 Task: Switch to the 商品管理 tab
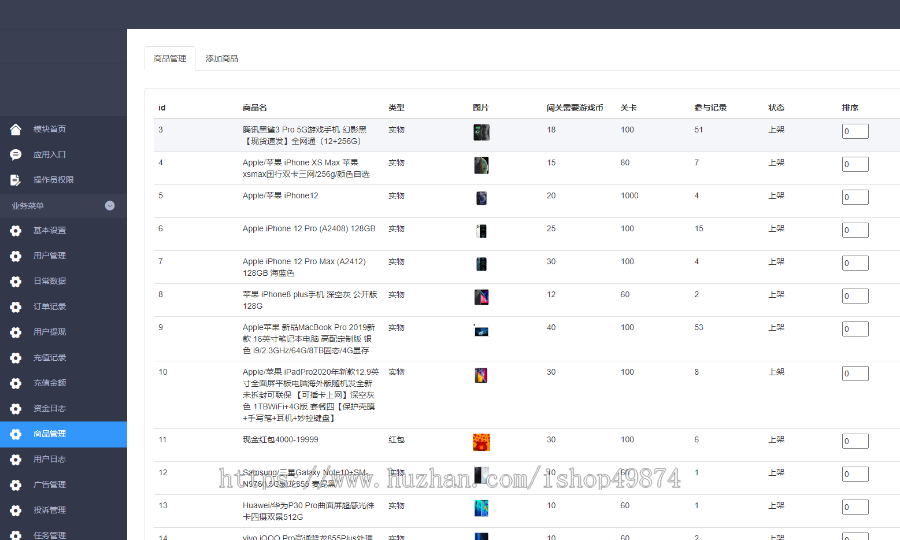170,59
